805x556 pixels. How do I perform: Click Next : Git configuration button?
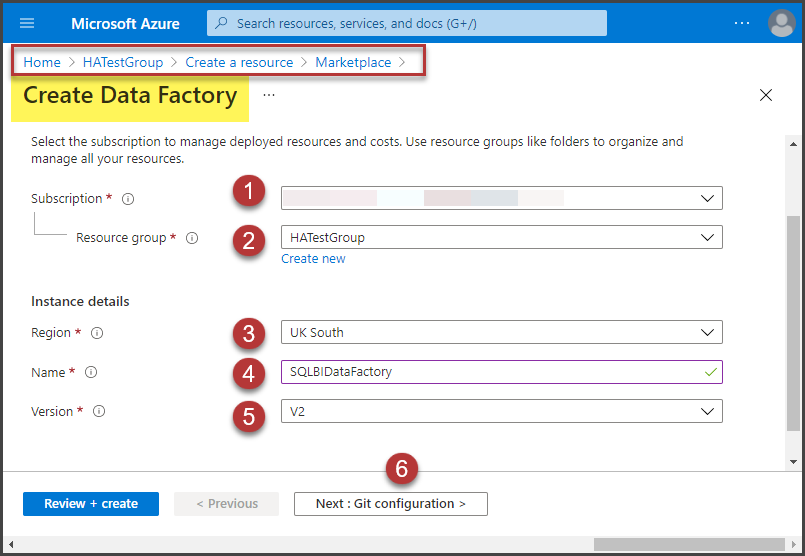(391, 504)
